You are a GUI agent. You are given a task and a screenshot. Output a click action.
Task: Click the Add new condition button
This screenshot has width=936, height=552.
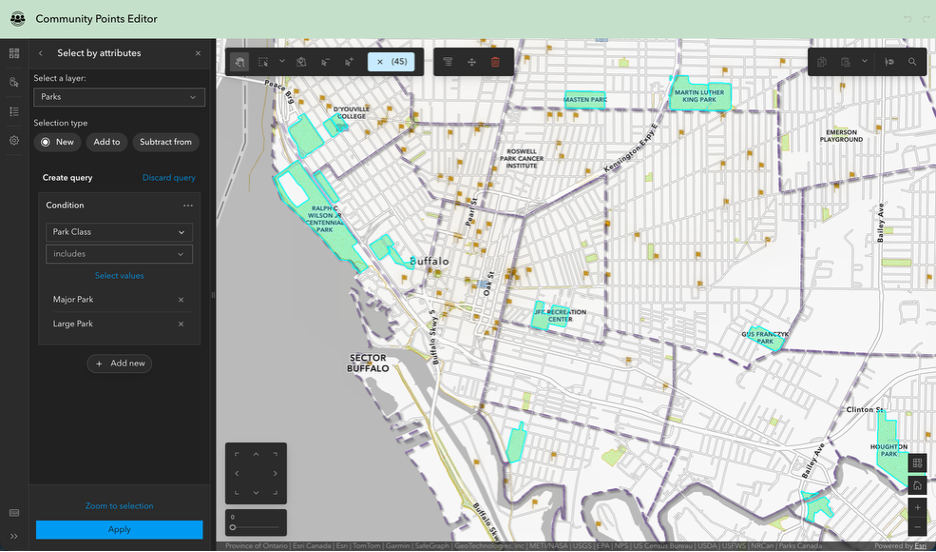pos(119,363)
